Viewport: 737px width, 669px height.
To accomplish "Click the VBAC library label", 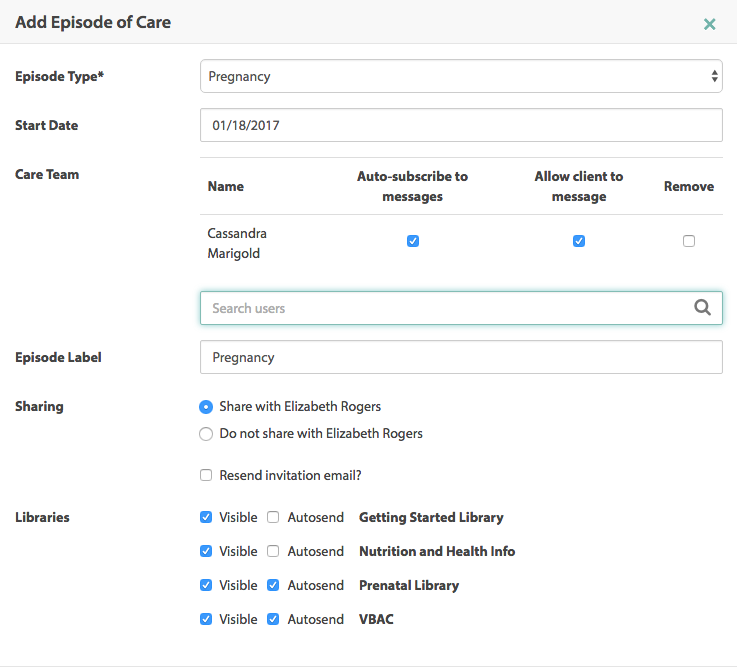I will [376, 619].
